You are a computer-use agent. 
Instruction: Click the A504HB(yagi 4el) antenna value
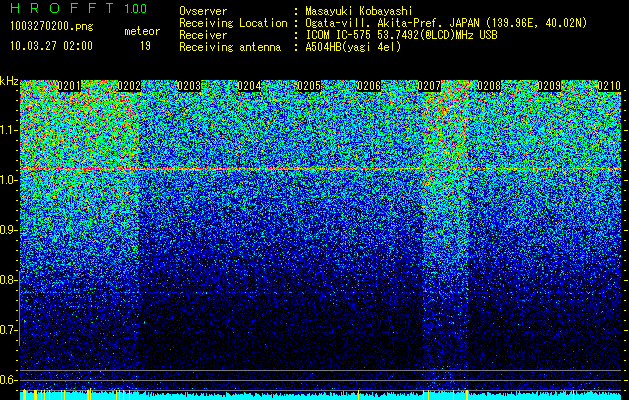[353, 47]
